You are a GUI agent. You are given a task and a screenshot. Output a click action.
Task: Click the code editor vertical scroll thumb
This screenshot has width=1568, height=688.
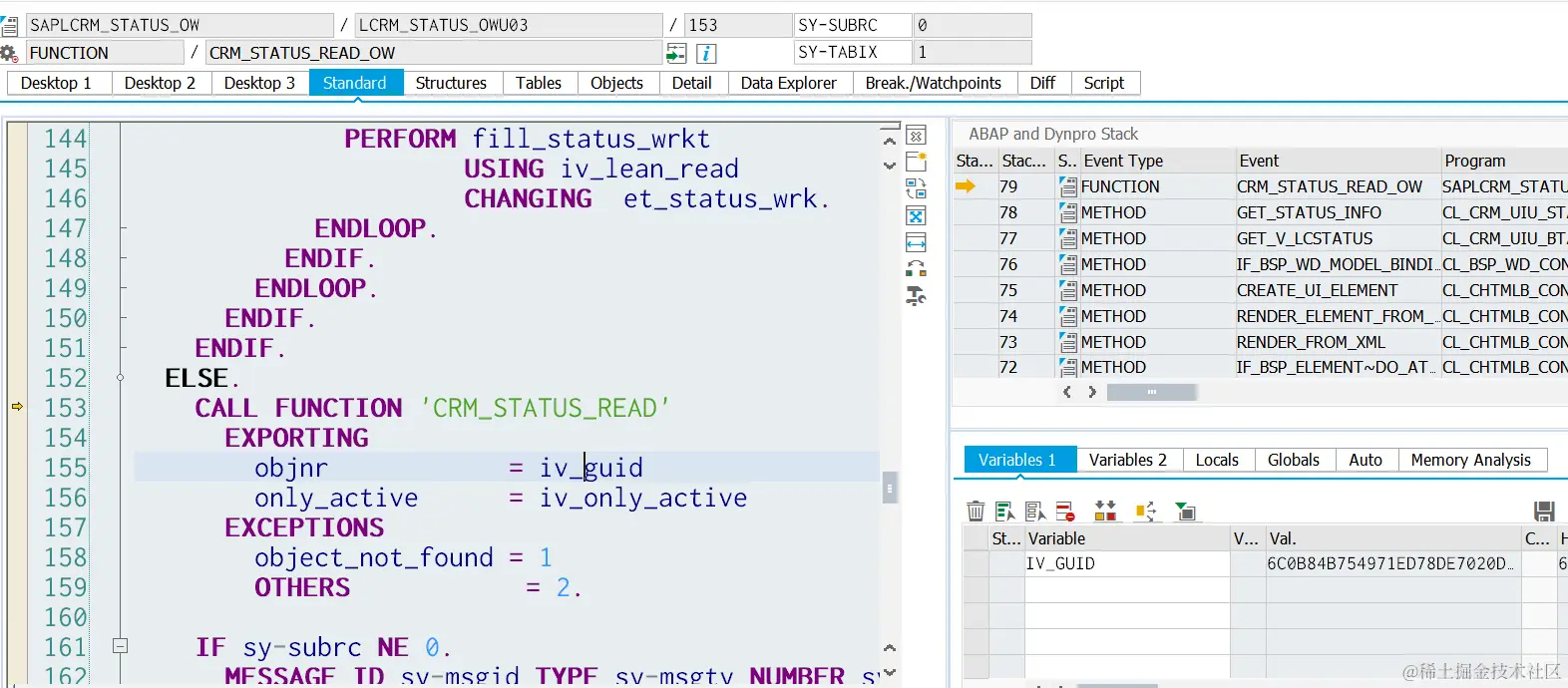[x=890, y=488]
